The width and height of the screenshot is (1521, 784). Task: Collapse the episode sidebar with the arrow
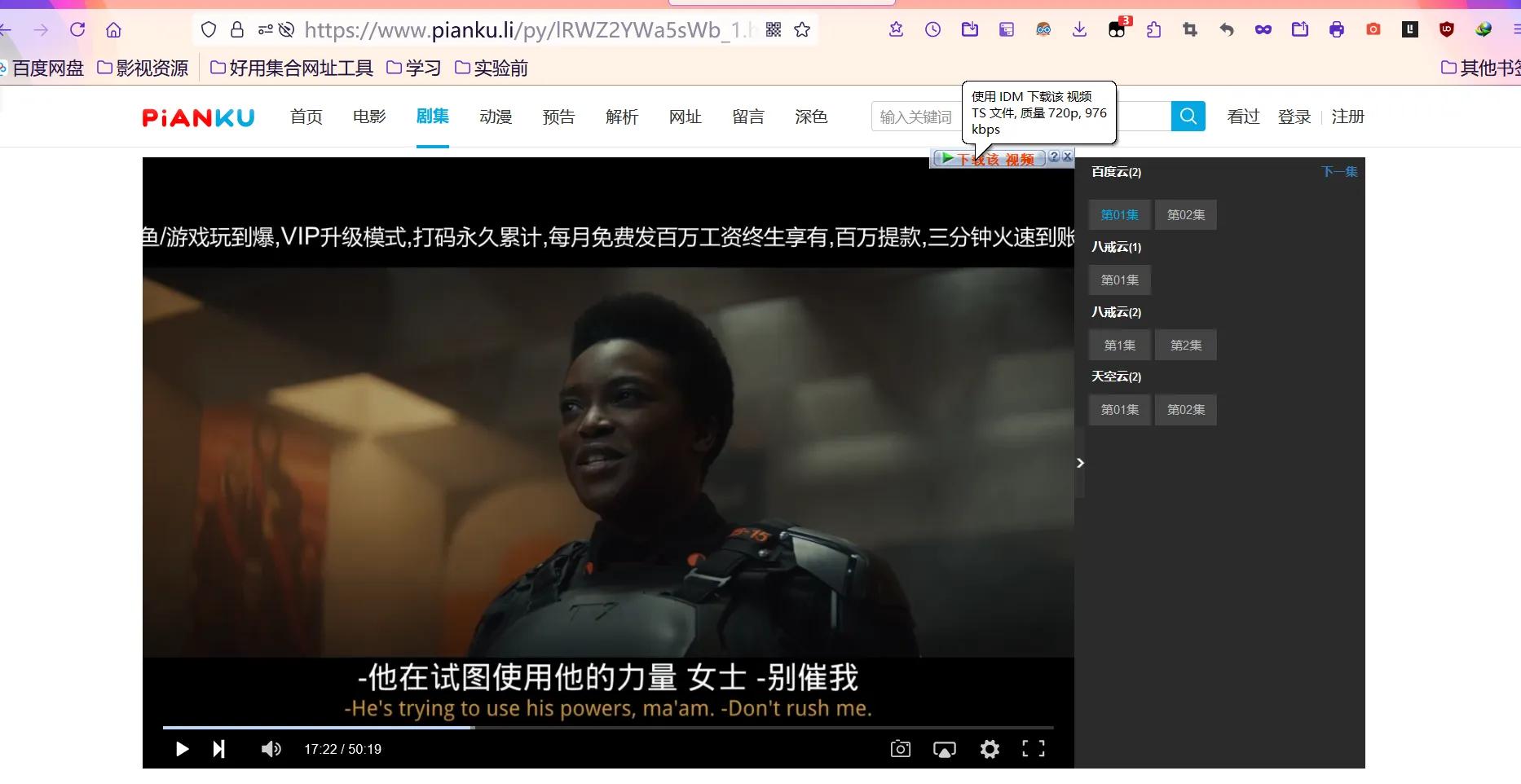1080,463
